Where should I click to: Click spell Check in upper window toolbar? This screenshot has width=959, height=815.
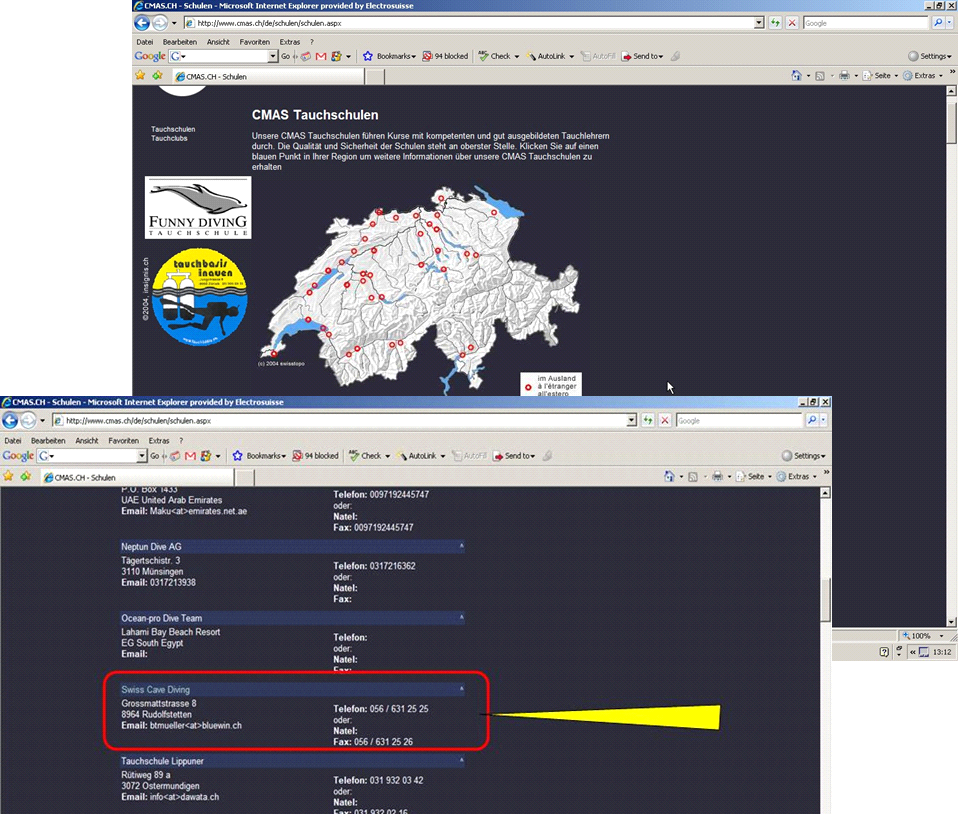click(x=498, y=56)
